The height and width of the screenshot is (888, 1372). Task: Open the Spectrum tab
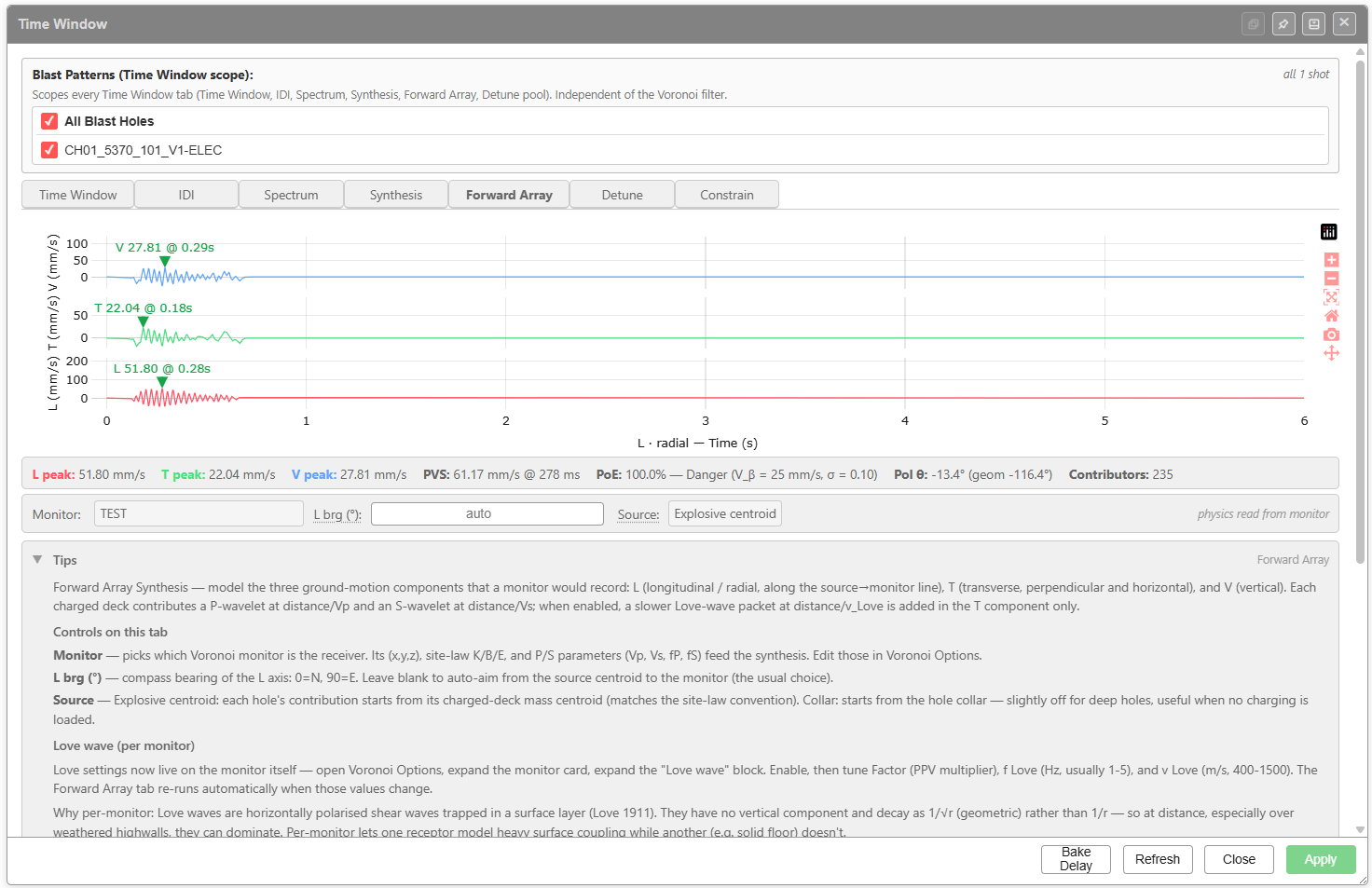(x=291, y=195)
